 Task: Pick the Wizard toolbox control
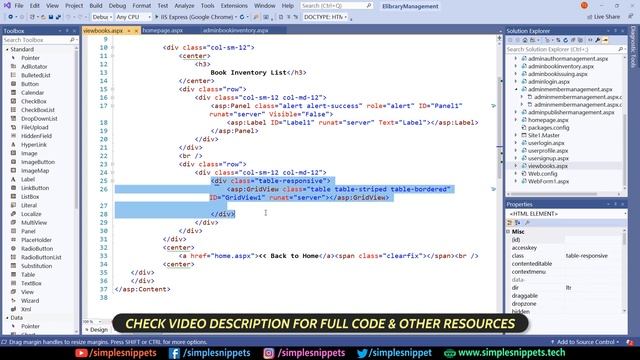[30, 300]
